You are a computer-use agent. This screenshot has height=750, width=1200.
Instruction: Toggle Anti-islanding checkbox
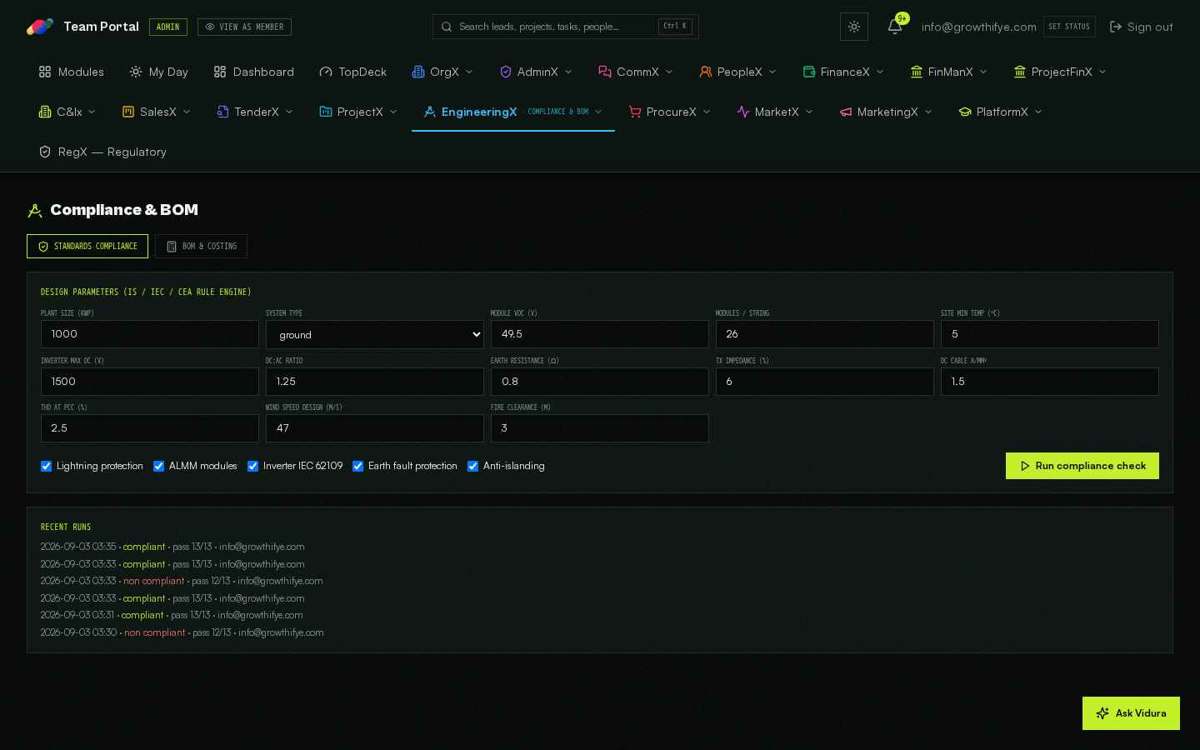pyautogui.click(x=473, y=466)
